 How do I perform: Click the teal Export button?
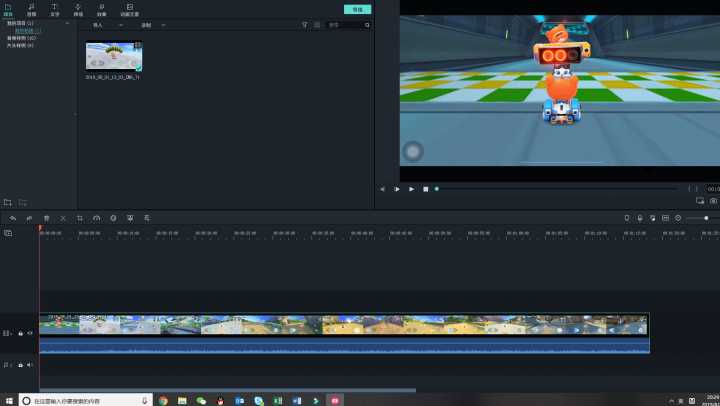point(357,9)
